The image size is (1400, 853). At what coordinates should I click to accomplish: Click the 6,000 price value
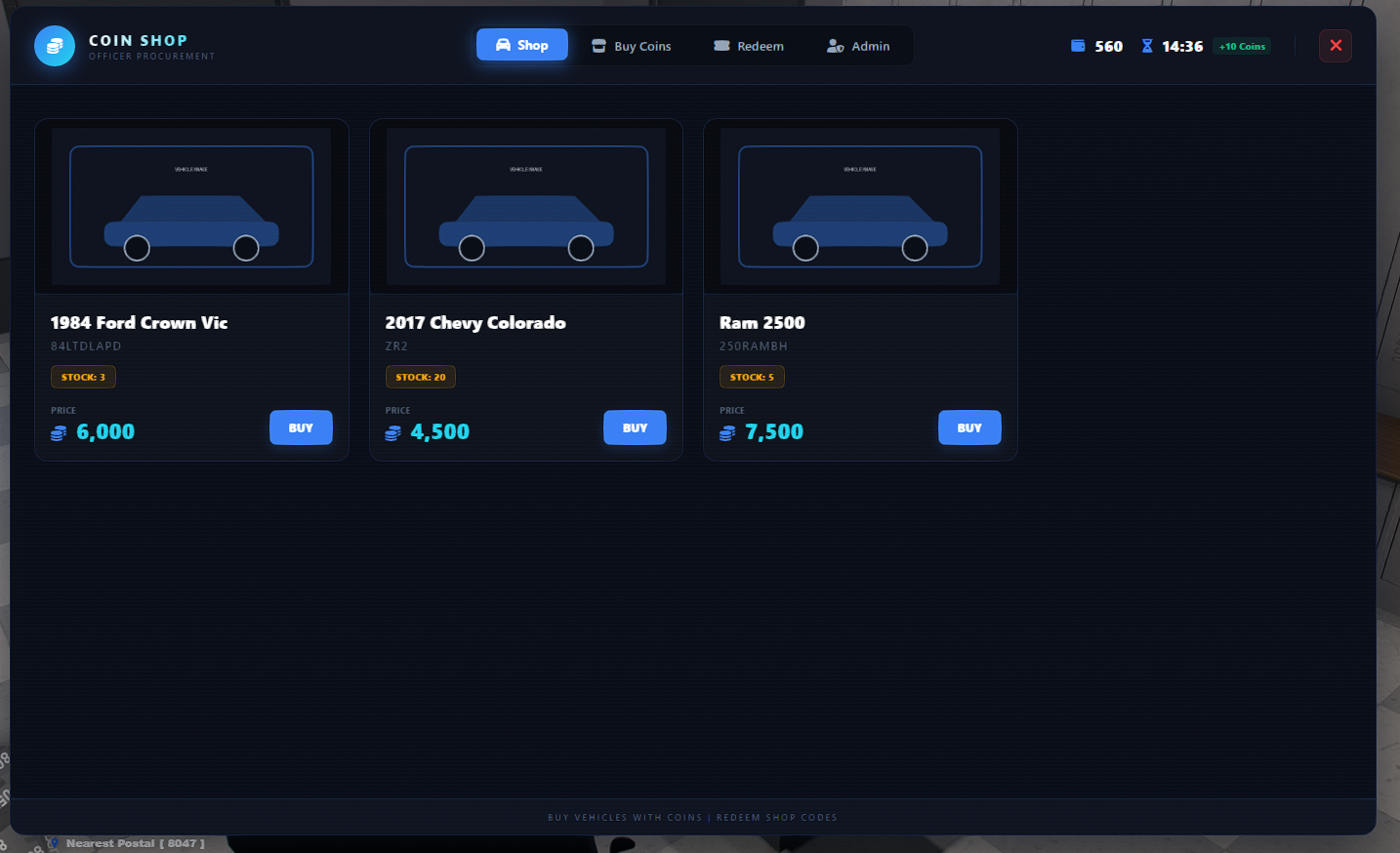(x=105, y=431)
